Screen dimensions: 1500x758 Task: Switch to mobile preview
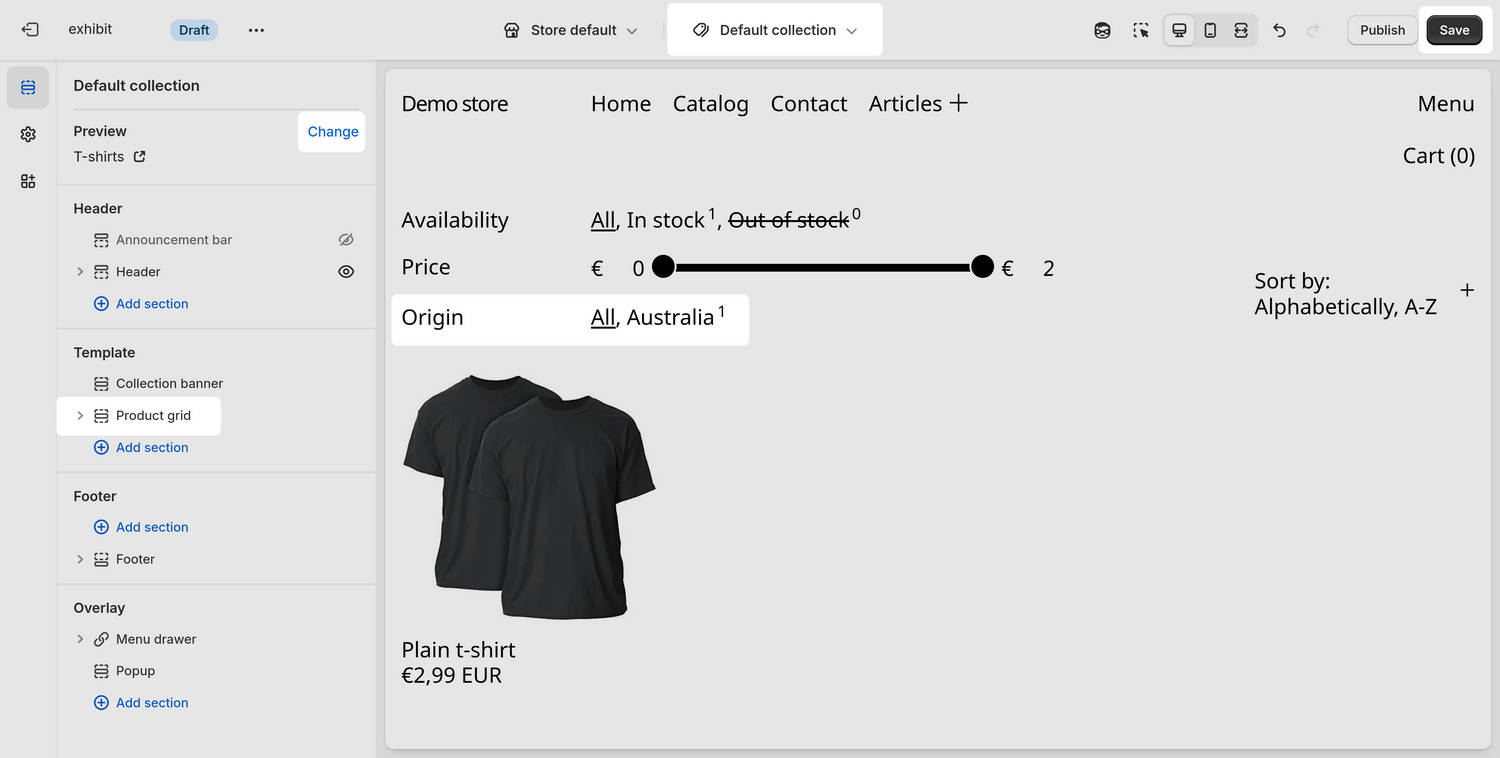tap(1210, 30)
